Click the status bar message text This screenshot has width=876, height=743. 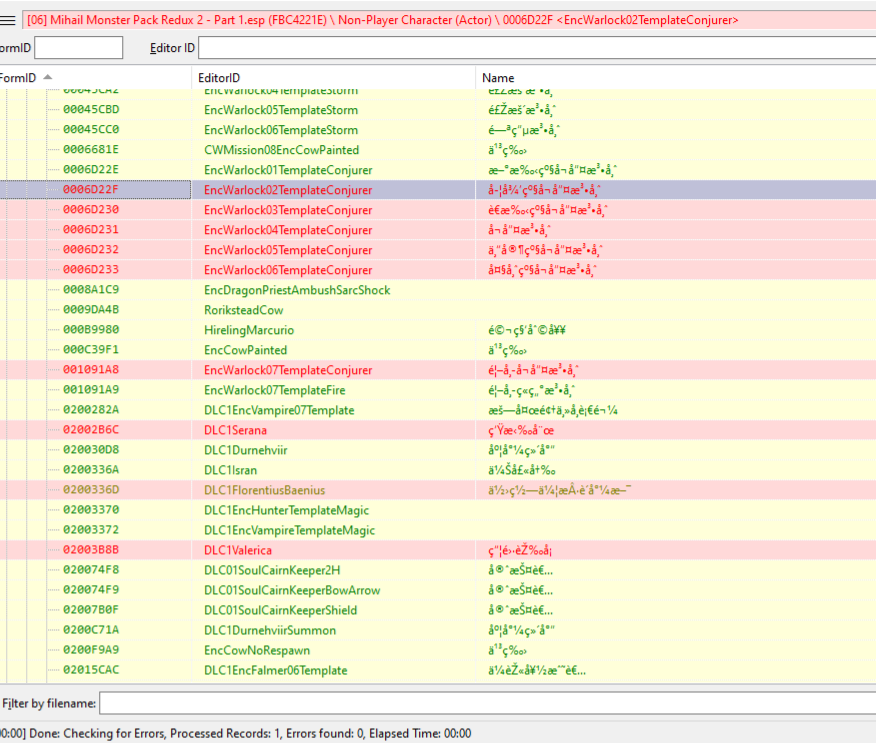pos(236,733)
